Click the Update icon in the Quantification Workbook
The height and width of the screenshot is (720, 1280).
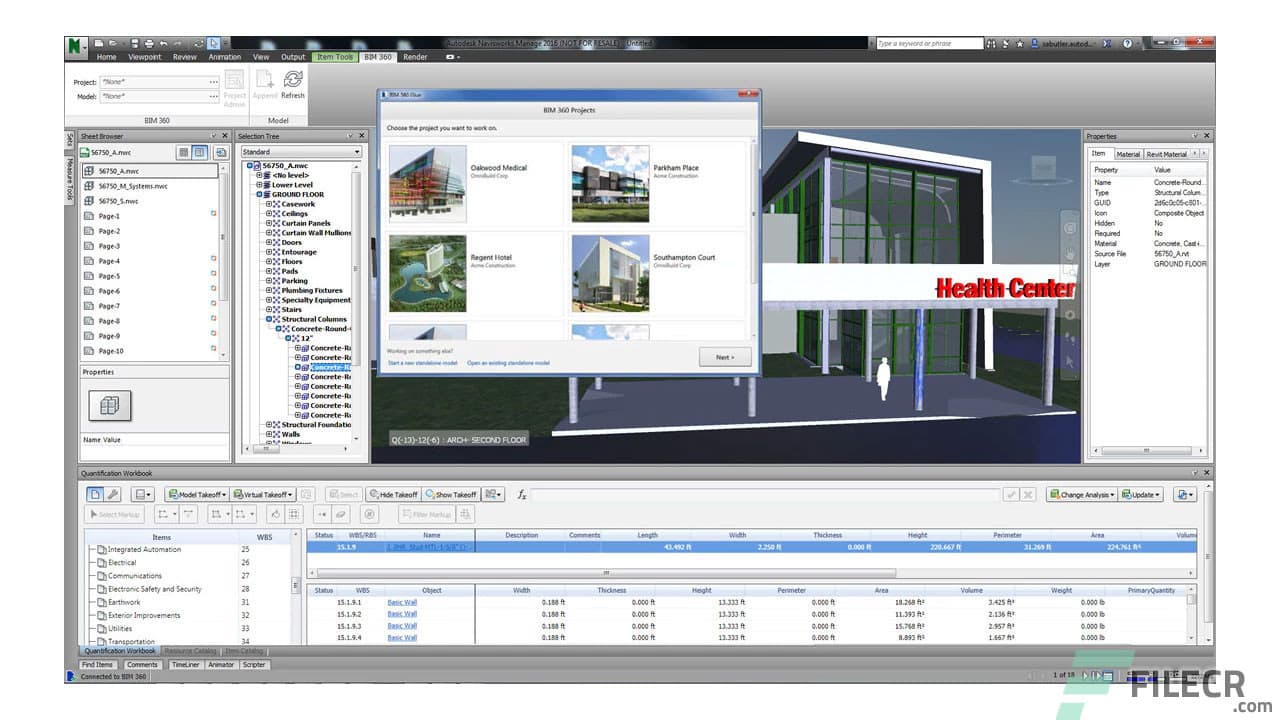1140,494
